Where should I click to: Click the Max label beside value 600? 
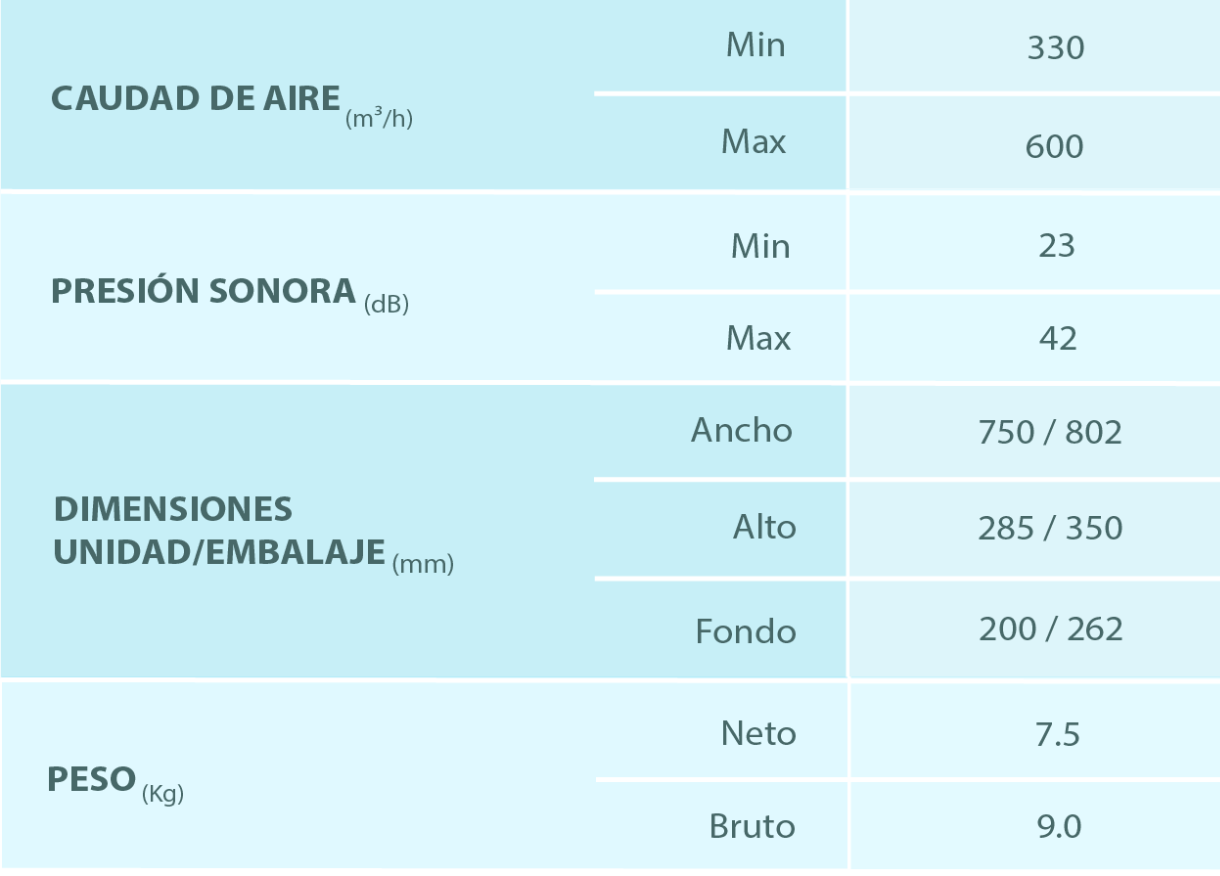753,142
